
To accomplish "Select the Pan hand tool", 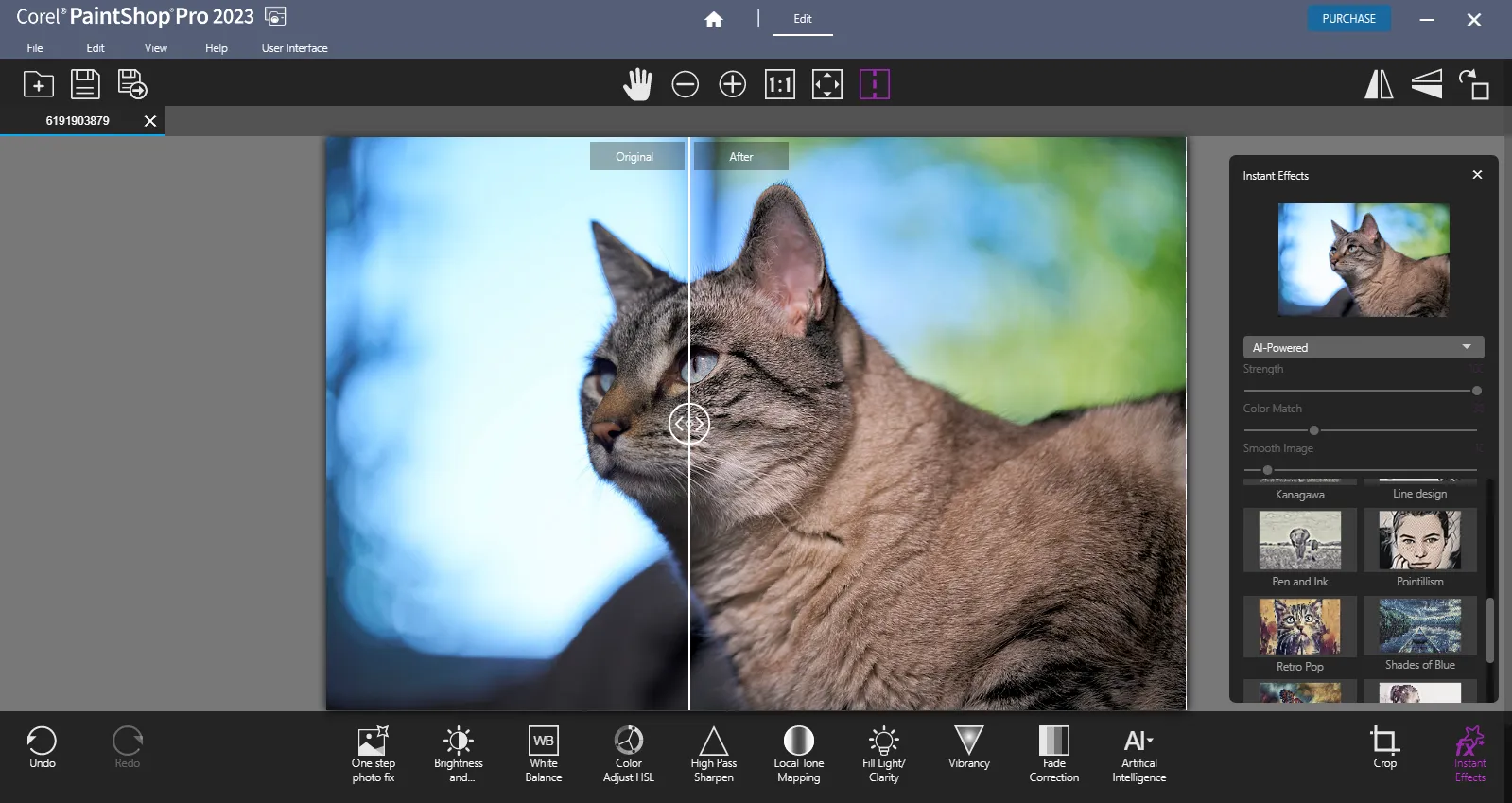I will (x=638, y=85).
